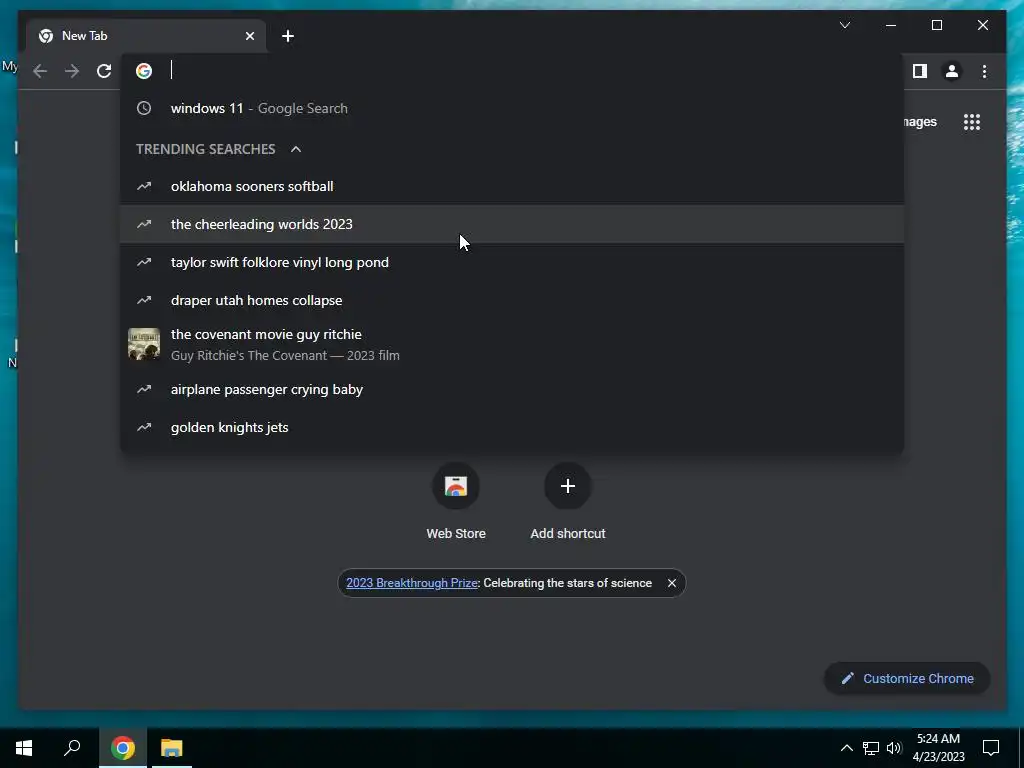Open a new tab with the plus button
Image resolution: width=1024 pixels, height=768 pixels.
[x=288, y=36]
